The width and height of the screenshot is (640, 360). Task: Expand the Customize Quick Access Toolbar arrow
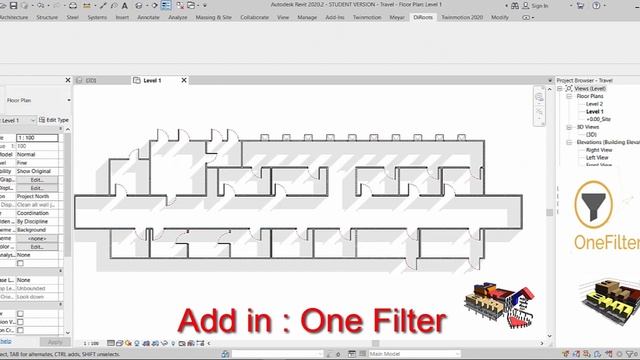pos(205,6)
